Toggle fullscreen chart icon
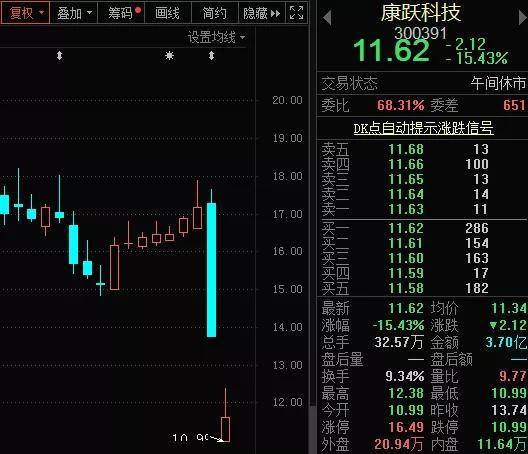 click(296, 13)
